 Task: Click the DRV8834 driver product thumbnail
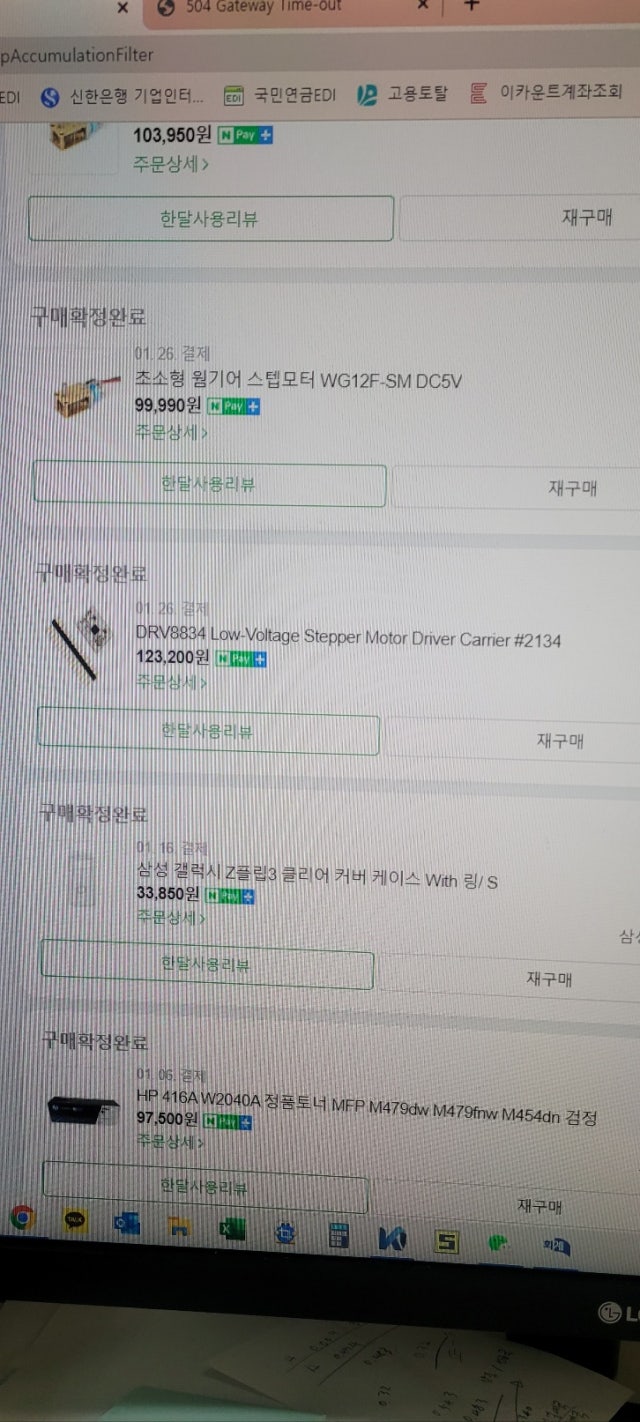tap(83, 641)
